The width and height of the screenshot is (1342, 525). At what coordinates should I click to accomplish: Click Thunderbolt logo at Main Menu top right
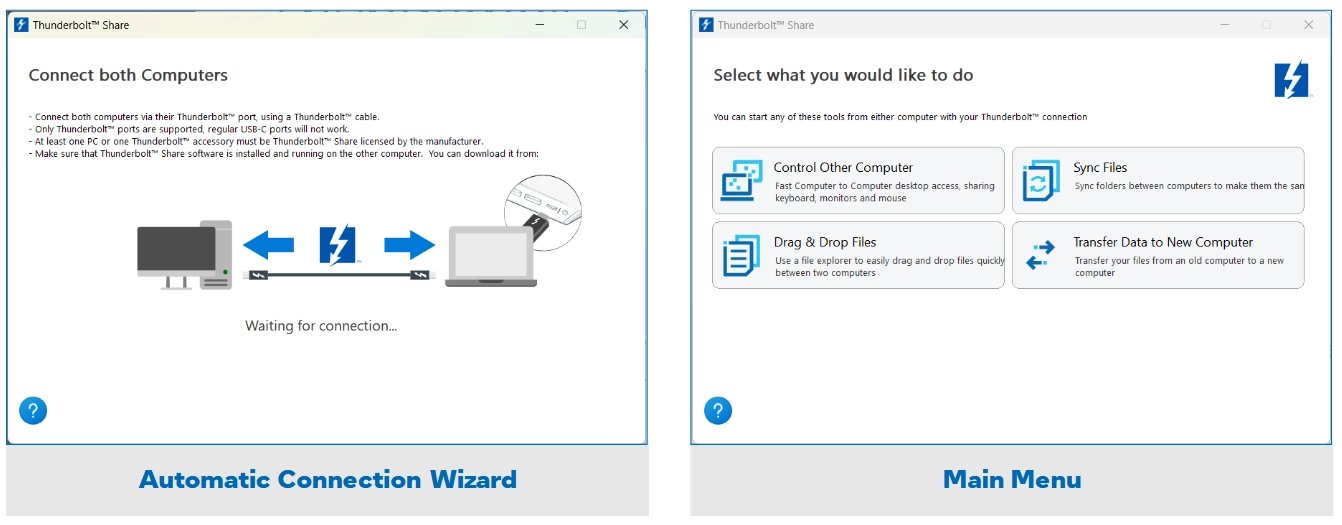pyautogui.click(x=1291, y=80)
